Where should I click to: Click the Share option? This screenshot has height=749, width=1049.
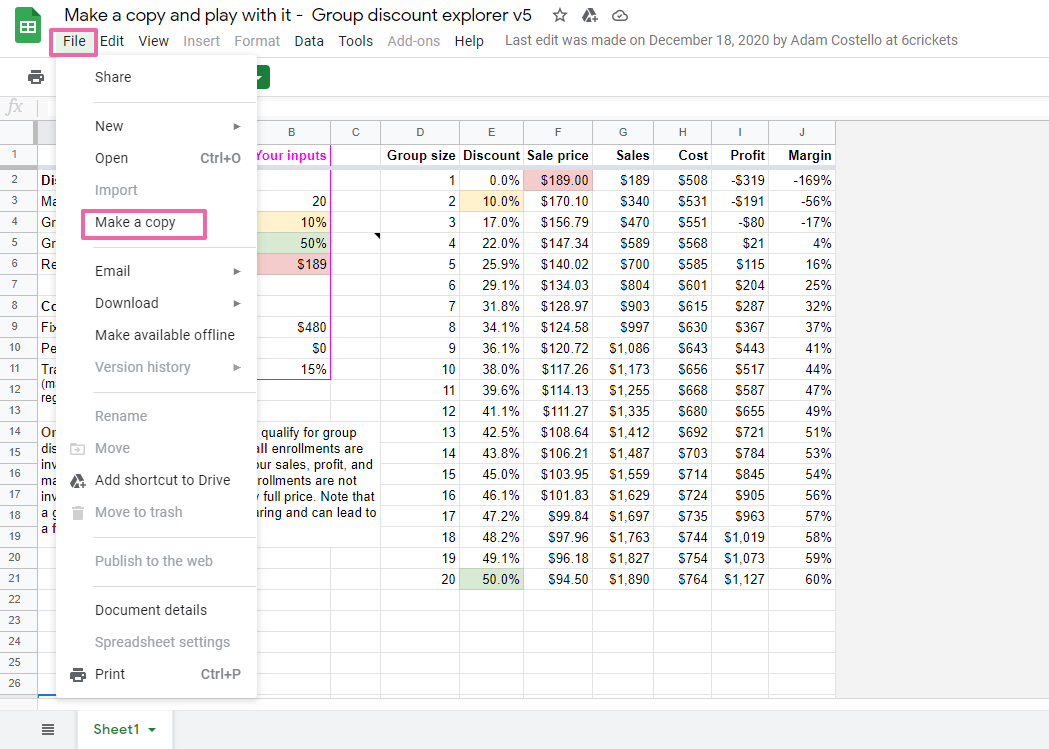tap(113, 77)
